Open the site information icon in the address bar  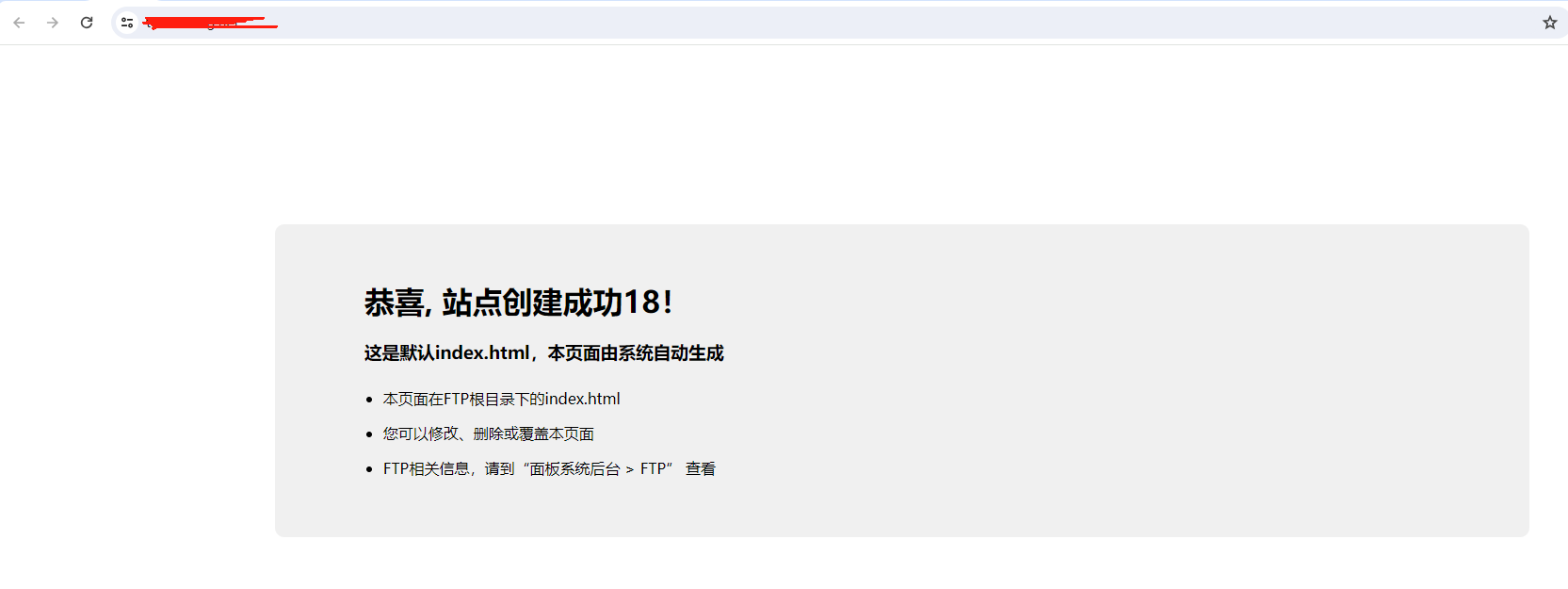tap(127, 23)
